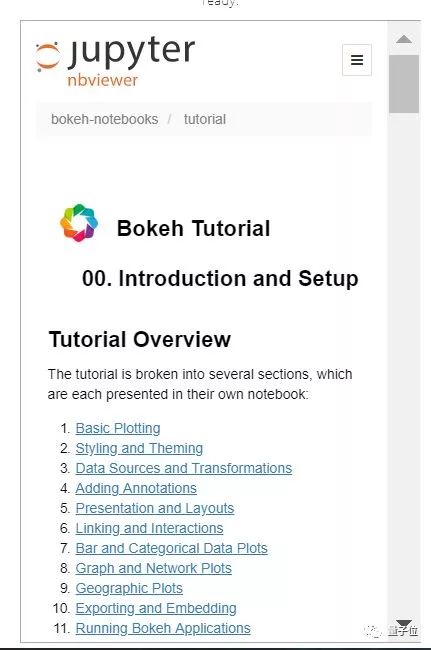Open the Adding Annotations link
431x650 pixels.
coord(136,488)
